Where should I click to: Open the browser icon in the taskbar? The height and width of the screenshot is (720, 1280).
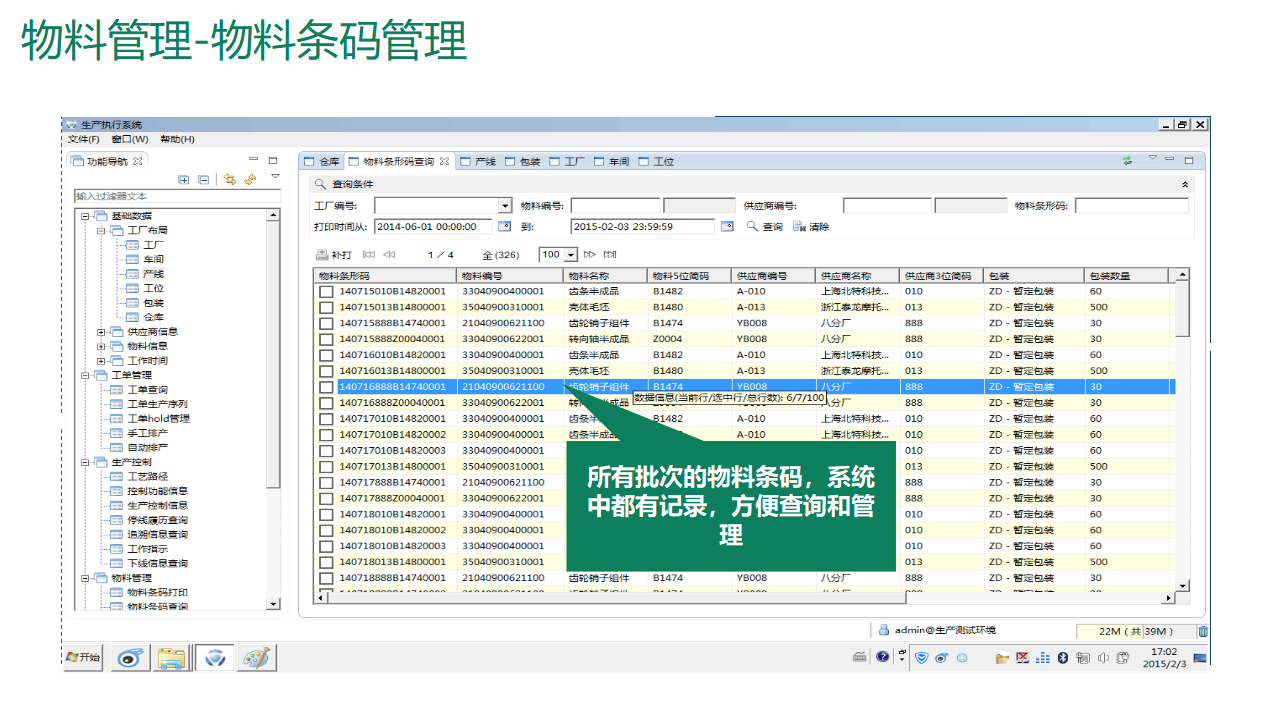pyautogui.click(x=131, y=658)
